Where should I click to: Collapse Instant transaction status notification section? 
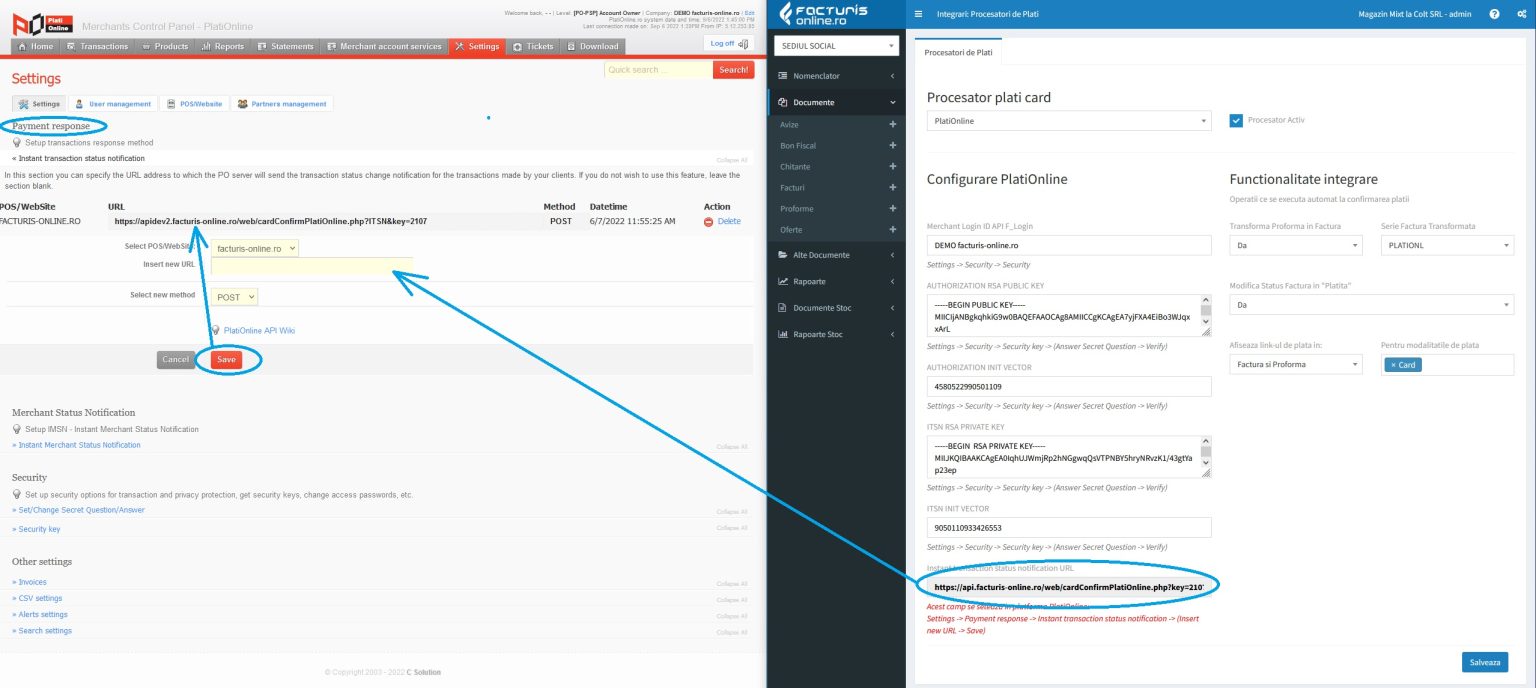[x=78, y=158]
